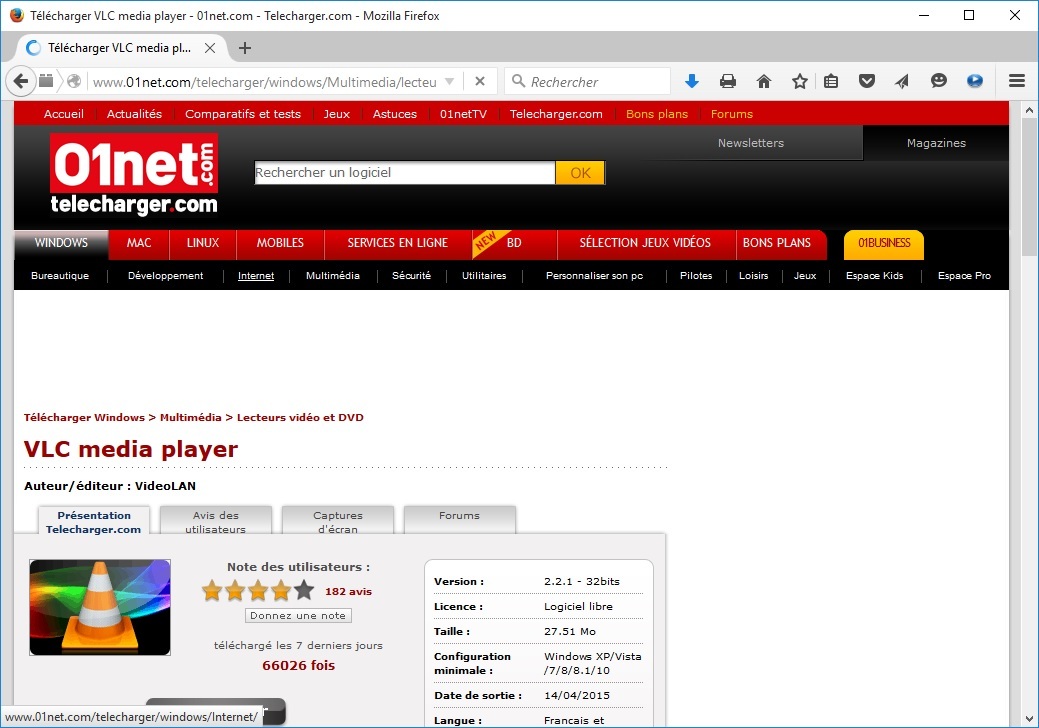Click the site identity globe icon

pyautogui.click(x=74, y=81)
